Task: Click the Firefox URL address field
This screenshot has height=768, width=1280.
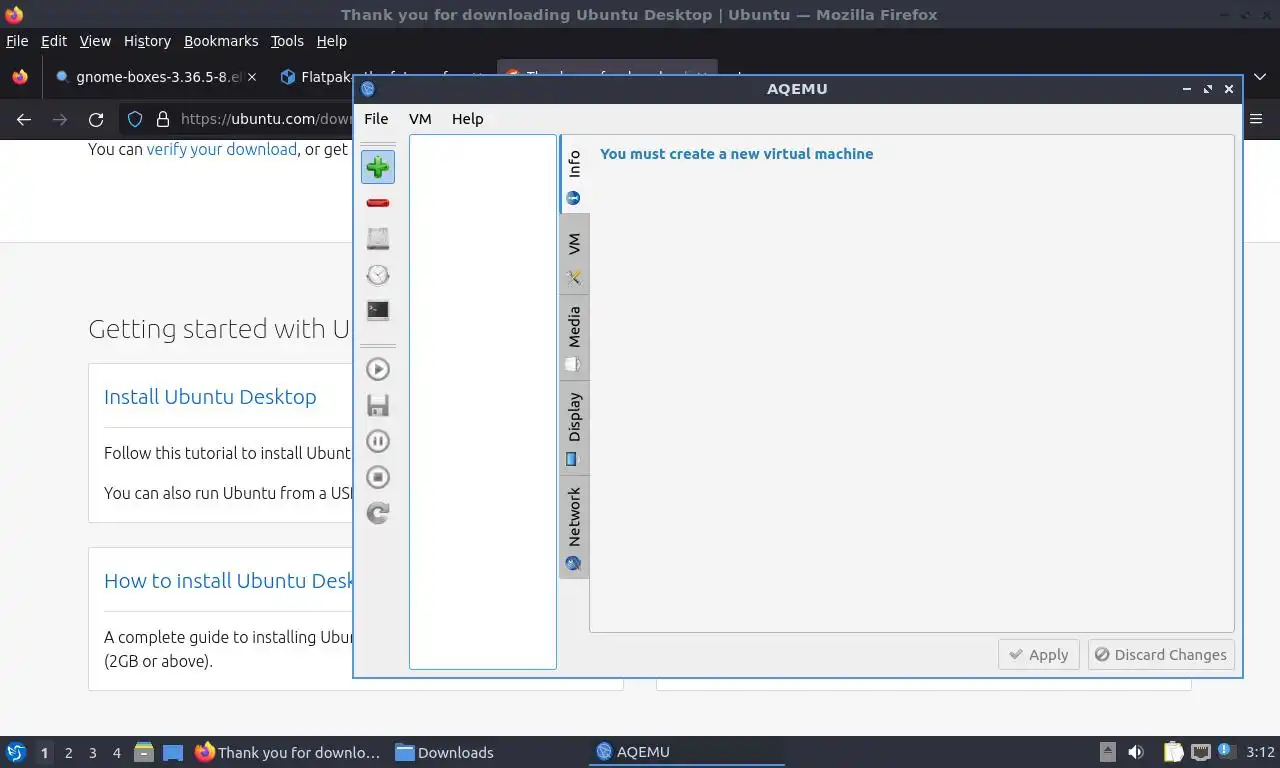Action: coord(266,119)
